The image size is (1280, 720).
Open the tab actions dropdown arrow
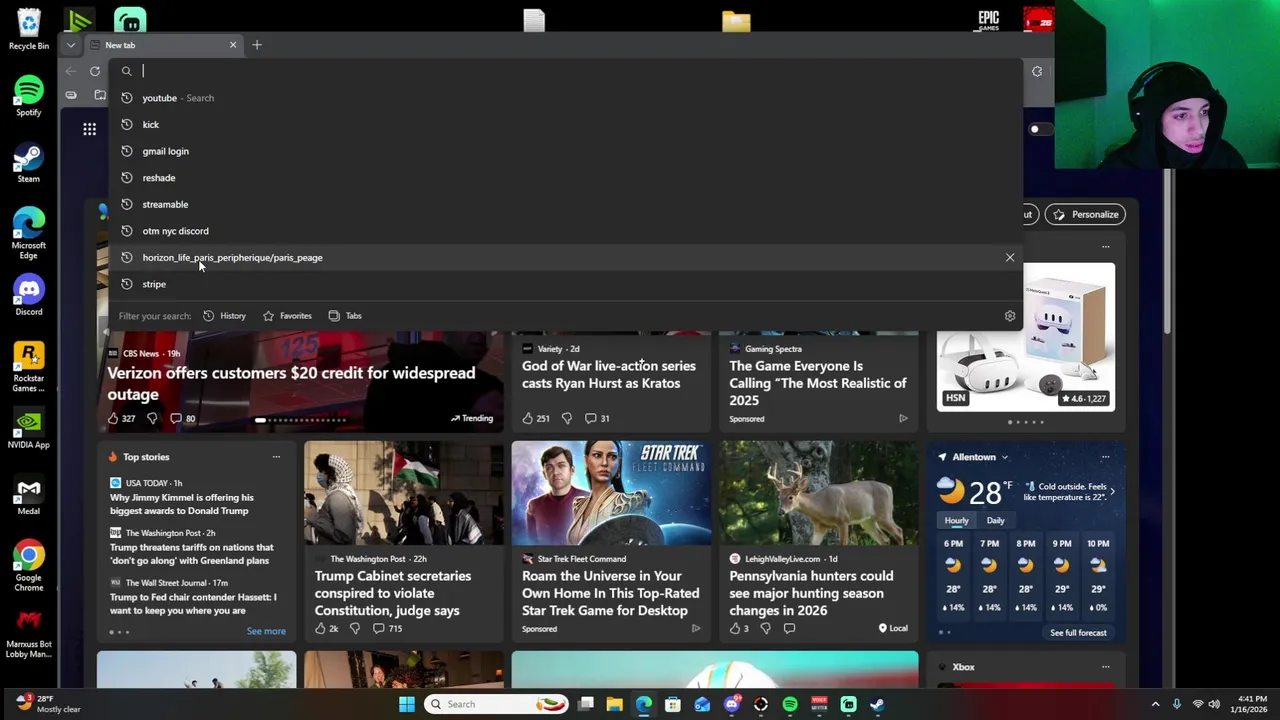tap(71, 45)
